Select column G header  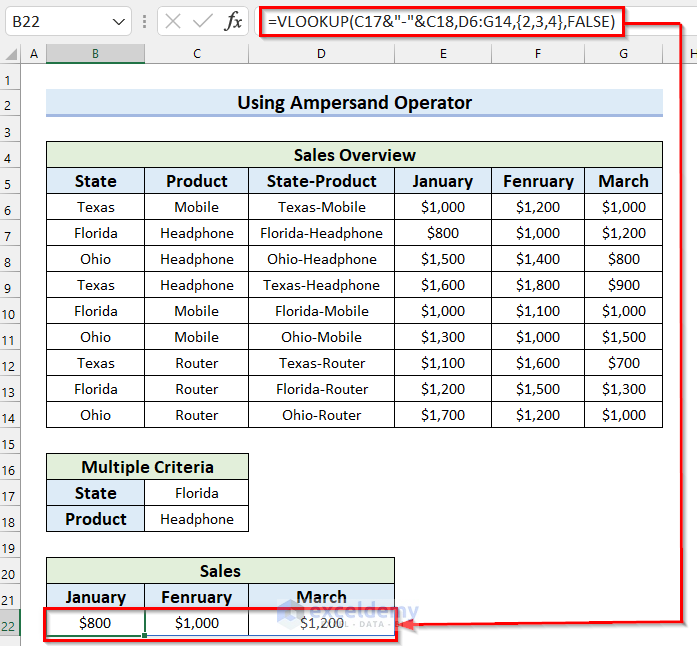pyautogui.click(x=623, y=54)
